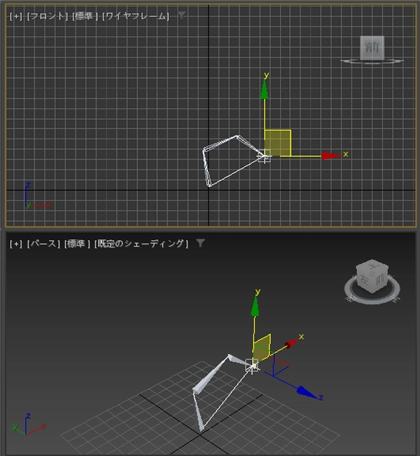Open the [+] menu in Perspective viewport

click(x=16, y=244)
